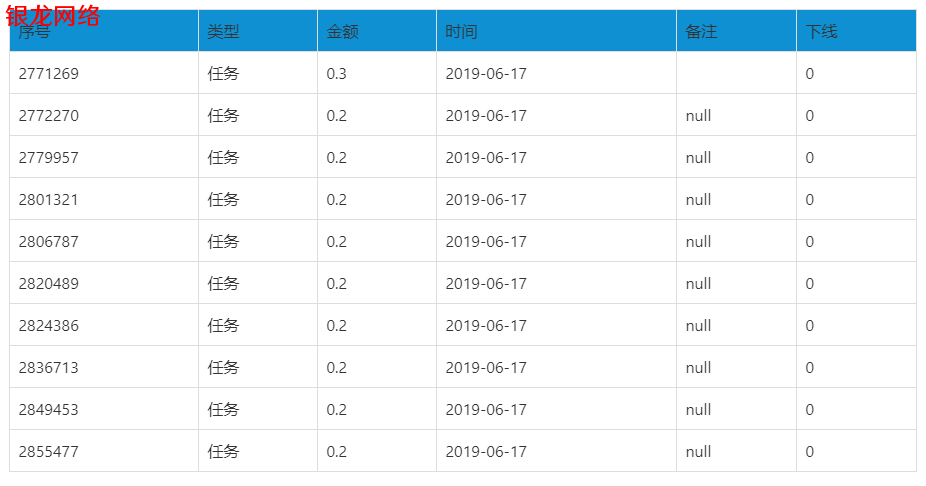Click the empty 备注 cell in first row
926x486 pixels.
736,73
